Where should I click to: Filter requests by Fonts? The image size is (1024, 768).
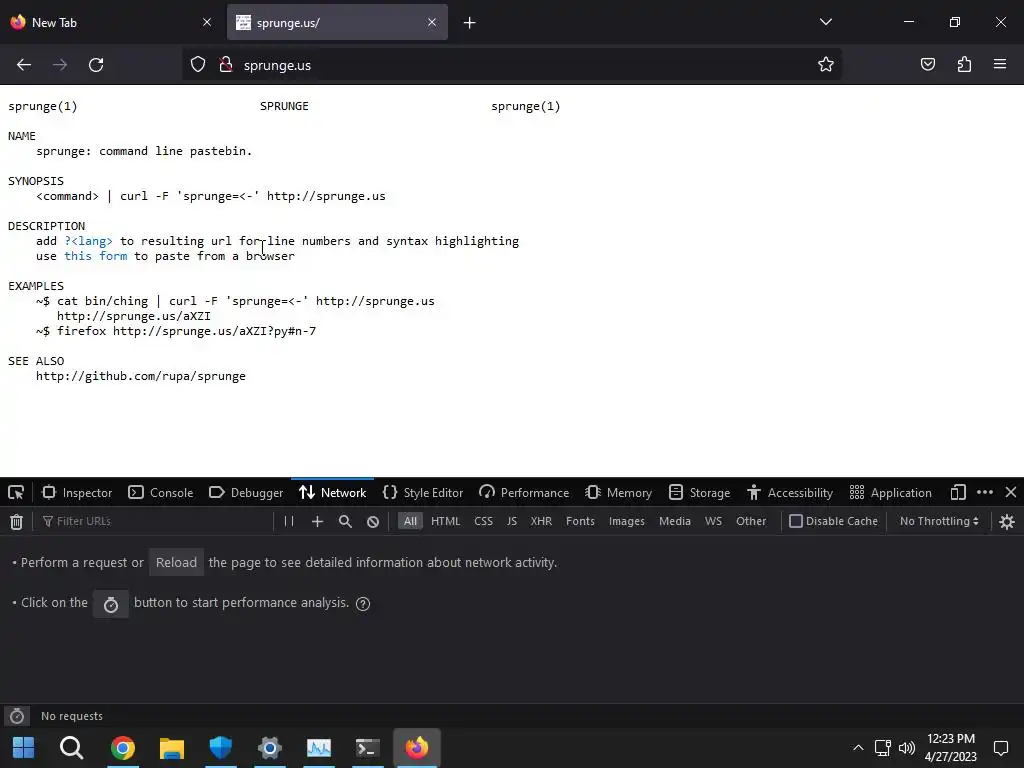[580, 521]
